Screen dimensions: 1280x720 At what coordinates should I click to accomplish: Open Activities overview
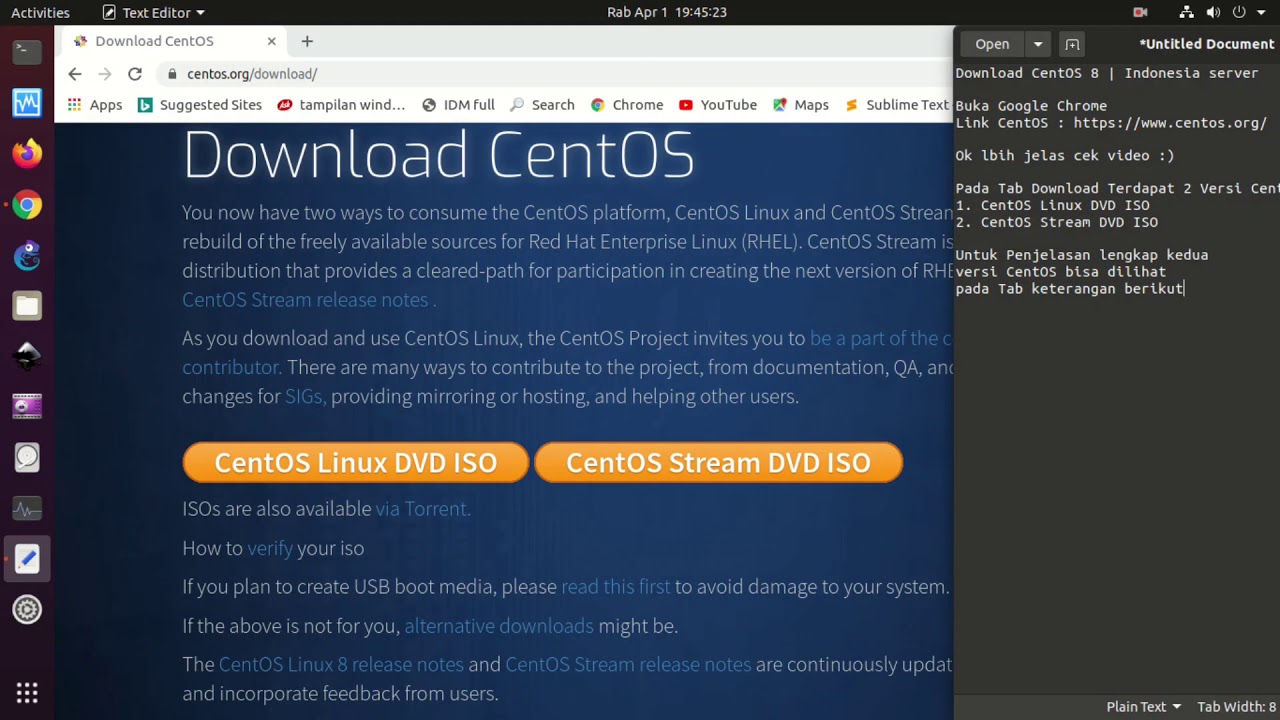[x=40, y=12]
